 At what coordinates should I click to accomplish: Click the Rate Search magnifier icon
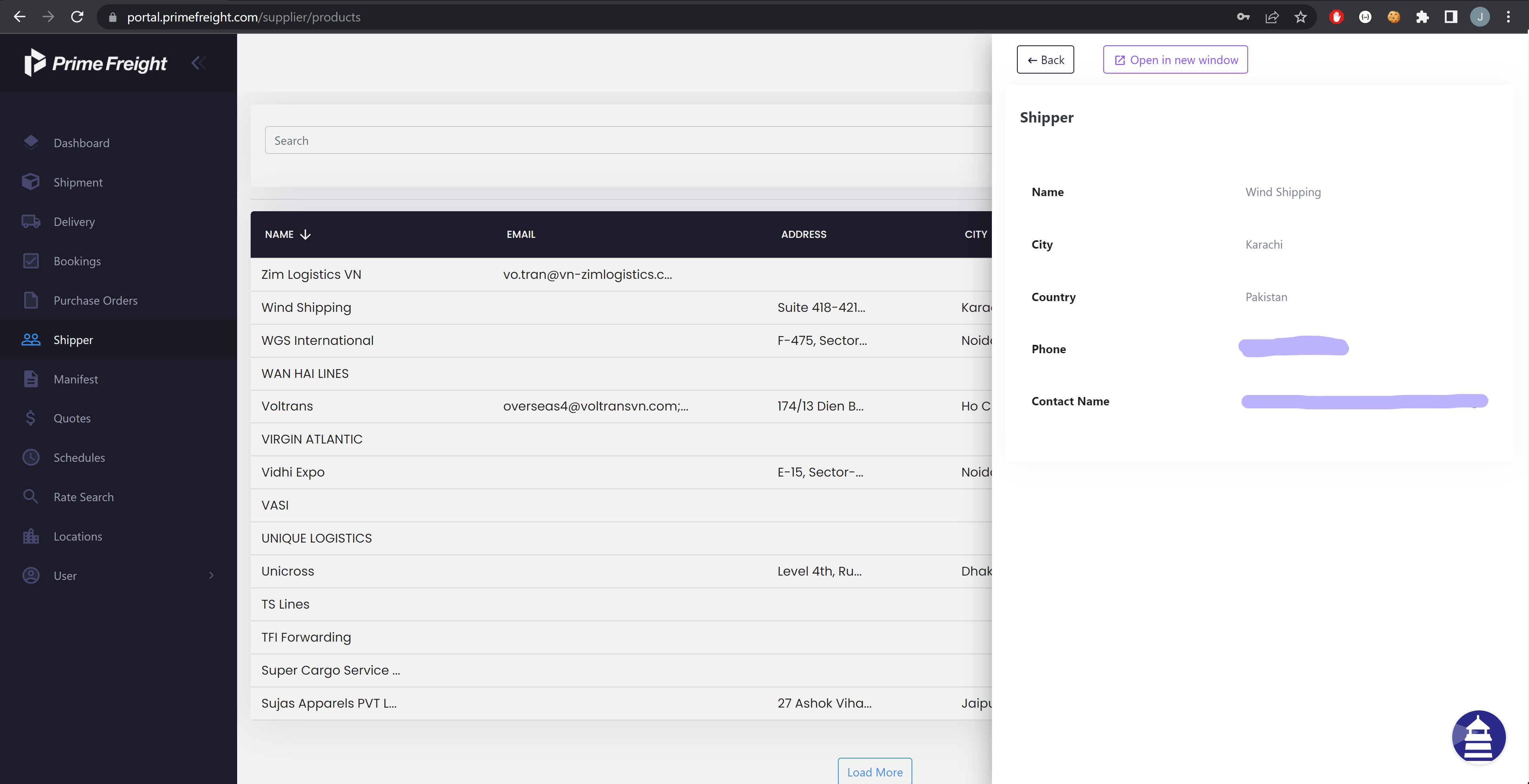coord(31,496)
